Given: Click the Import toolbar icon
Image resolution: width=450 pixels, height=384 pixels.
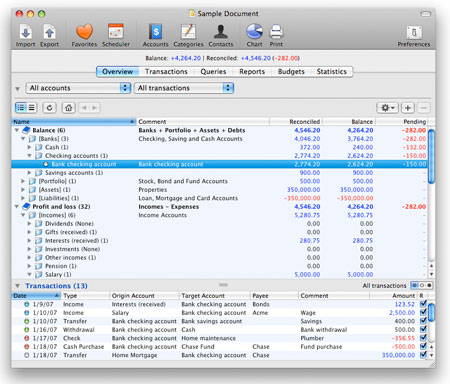Looking at the screenshot, I should [25, 32].
